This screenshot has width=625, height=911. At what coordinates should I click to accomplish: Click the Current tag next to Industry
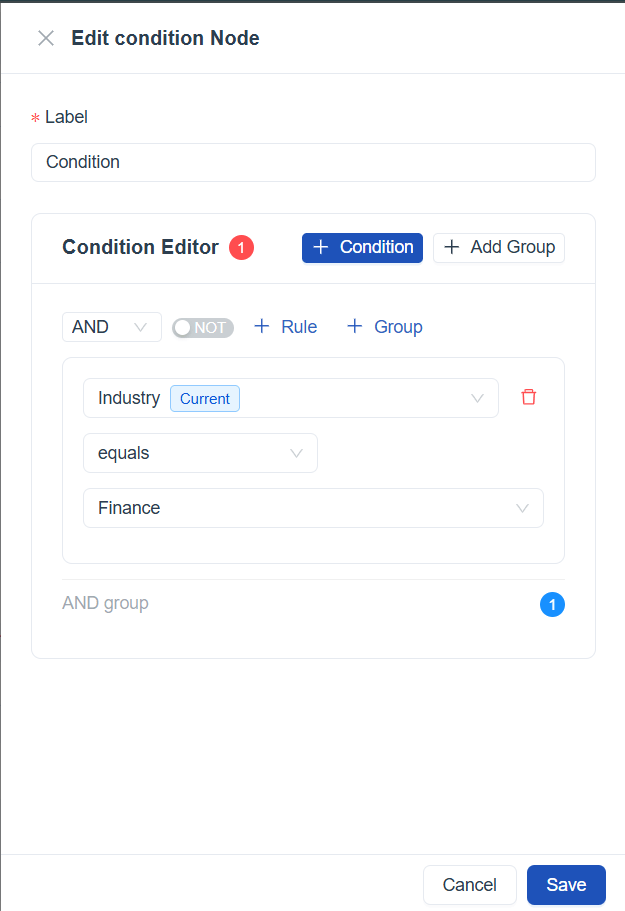(x=205, y=398)
